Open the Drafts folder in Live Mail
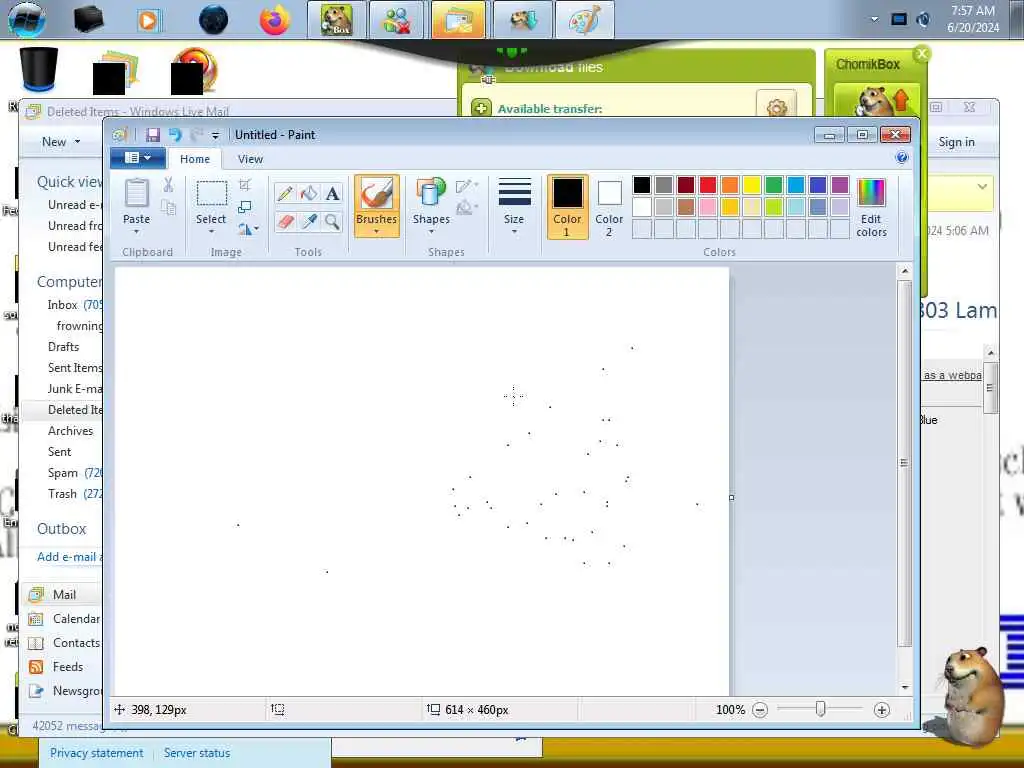Viewport: 1024px width, 768px height. tap(63, 347)
